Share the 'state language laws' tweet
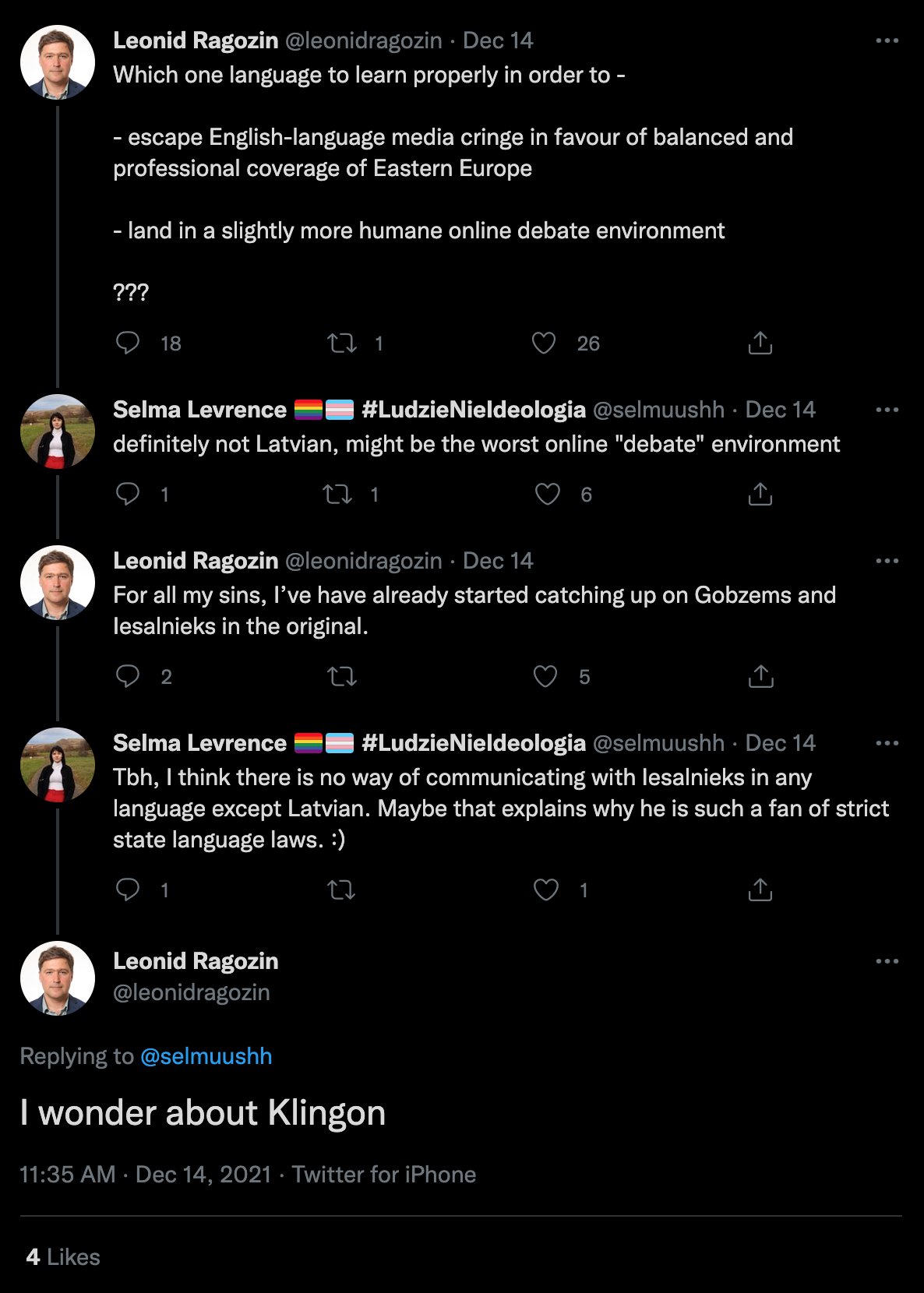This screenshot has height=1293, width=924. 760,890
